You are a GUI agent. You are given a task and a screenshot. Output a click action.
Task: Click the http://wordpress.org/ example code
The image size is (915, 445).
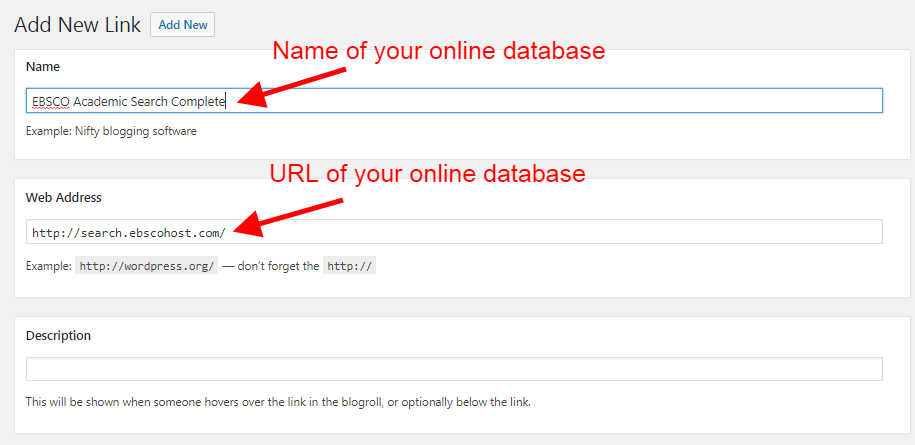click(147, 267)
